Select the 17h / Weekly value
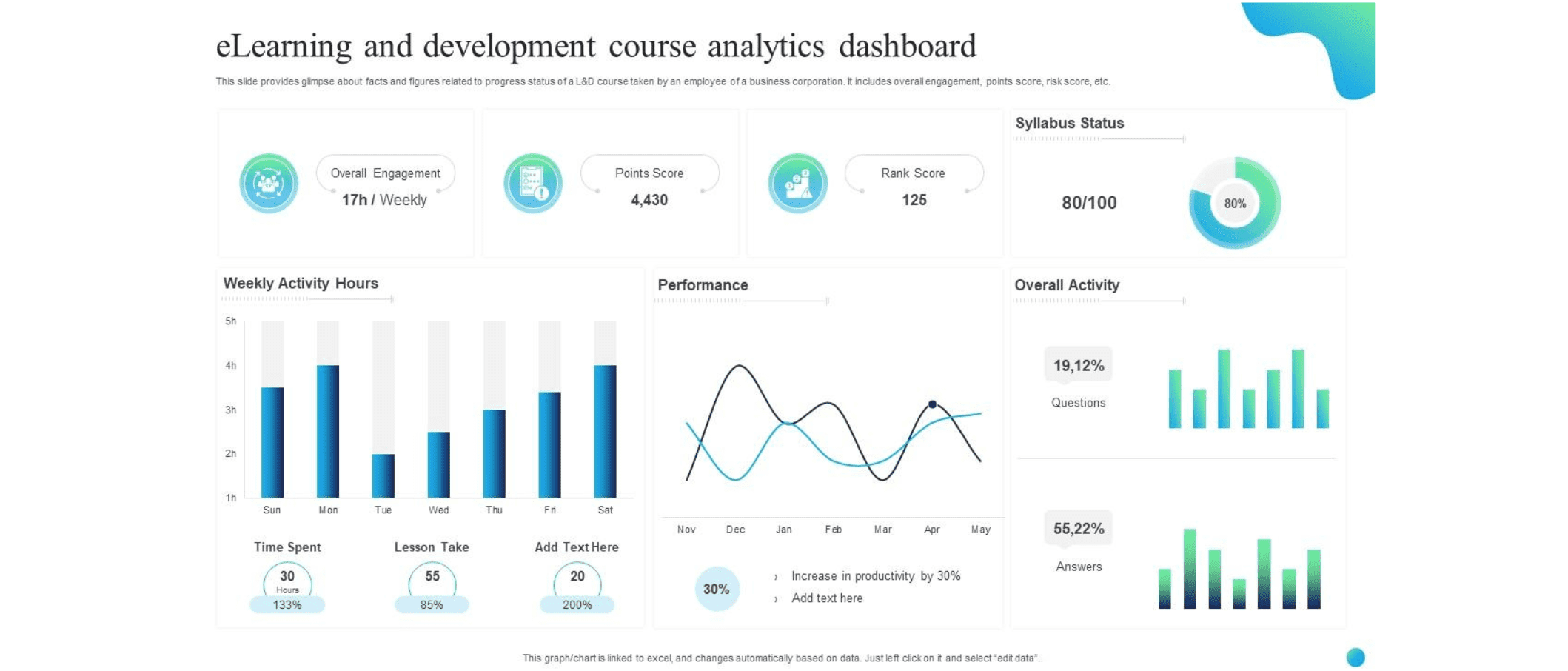 pyautogui.click(x=384, y=200)
